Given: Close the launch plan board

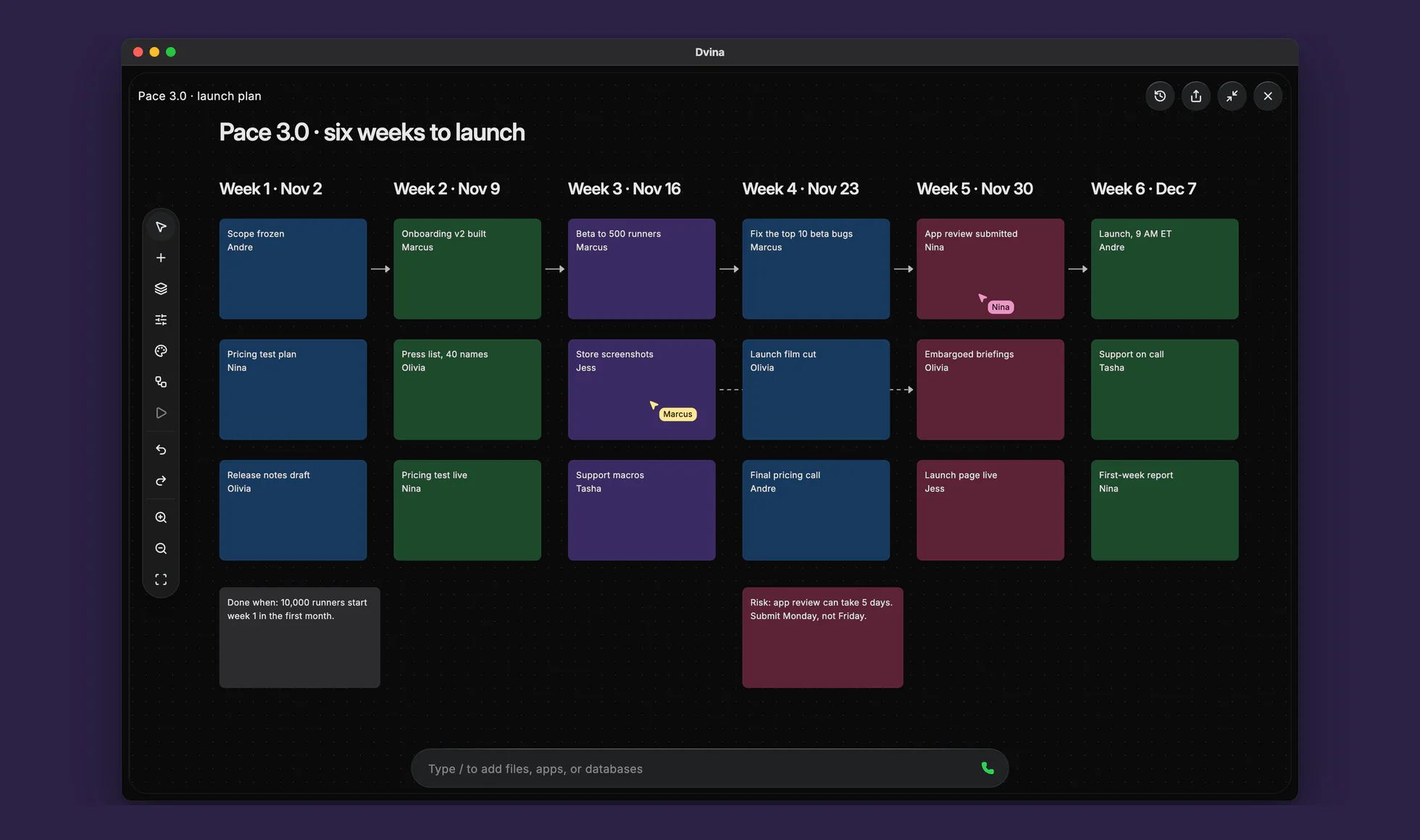Looking at the screenshot, I should click(1268, 96).
